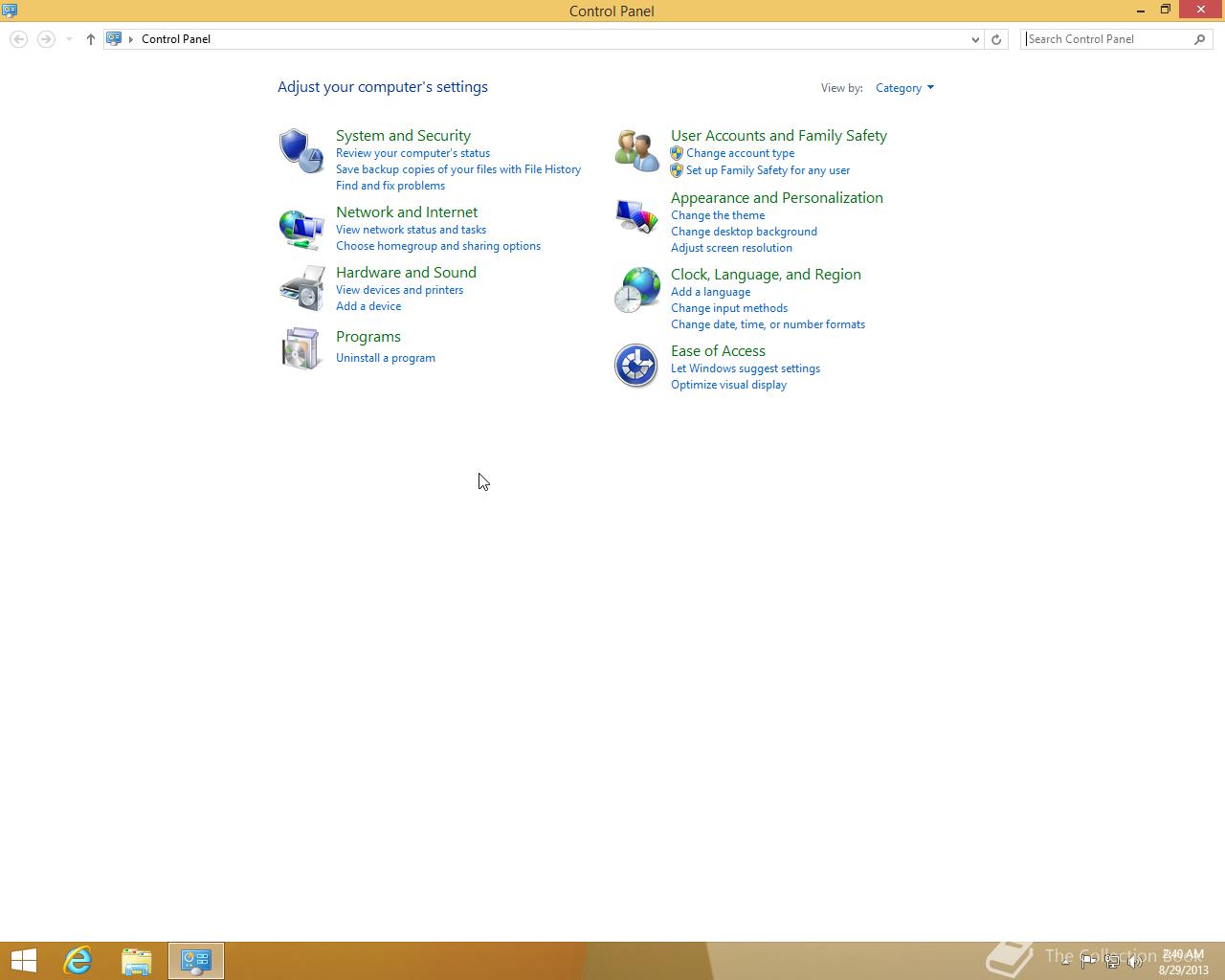Expand the address bar history dropdown
The image size is (1225, 980).
tap(975, 39)
